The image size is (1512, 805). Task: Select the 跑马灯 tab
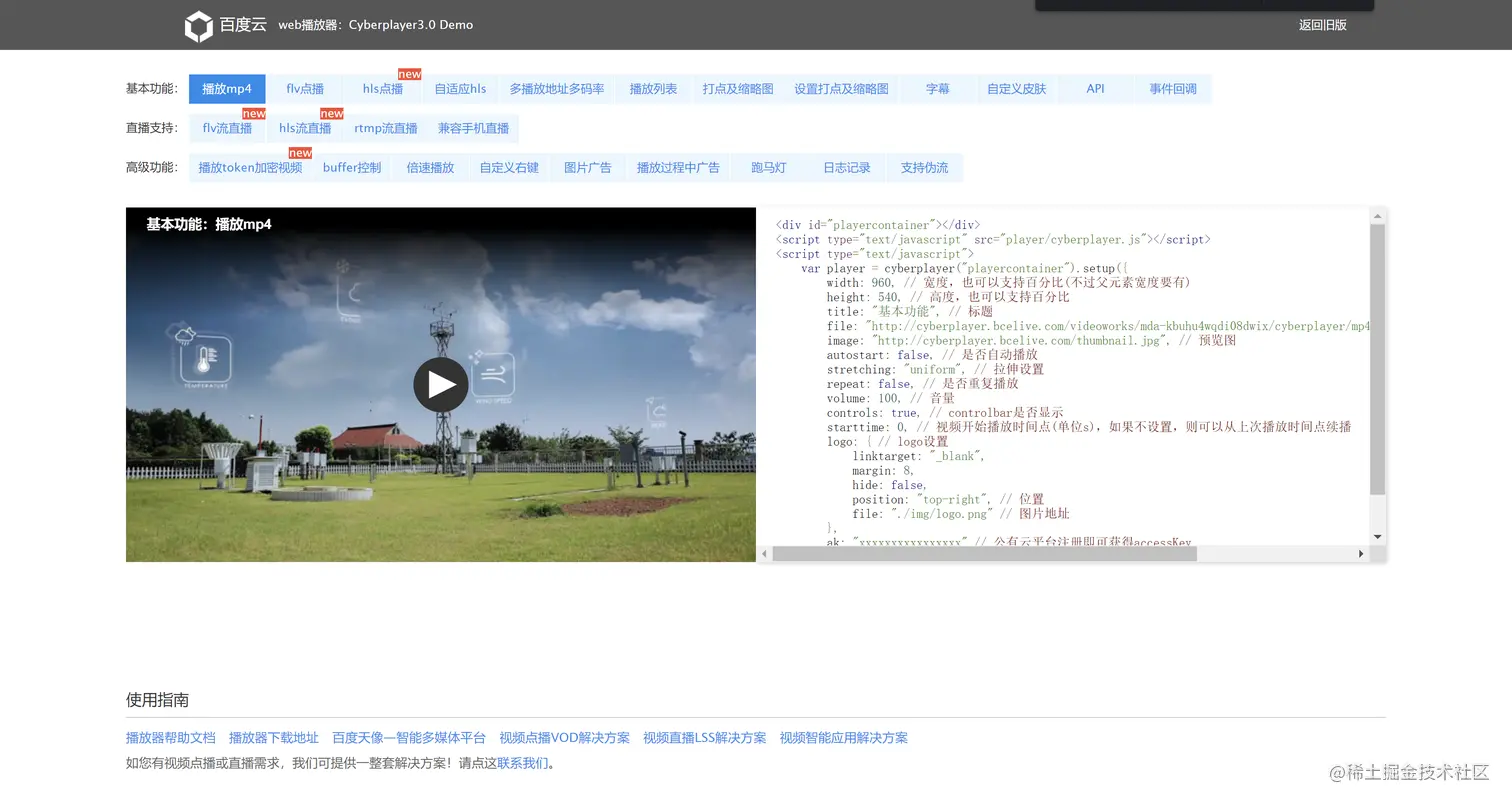click(769, 167)
